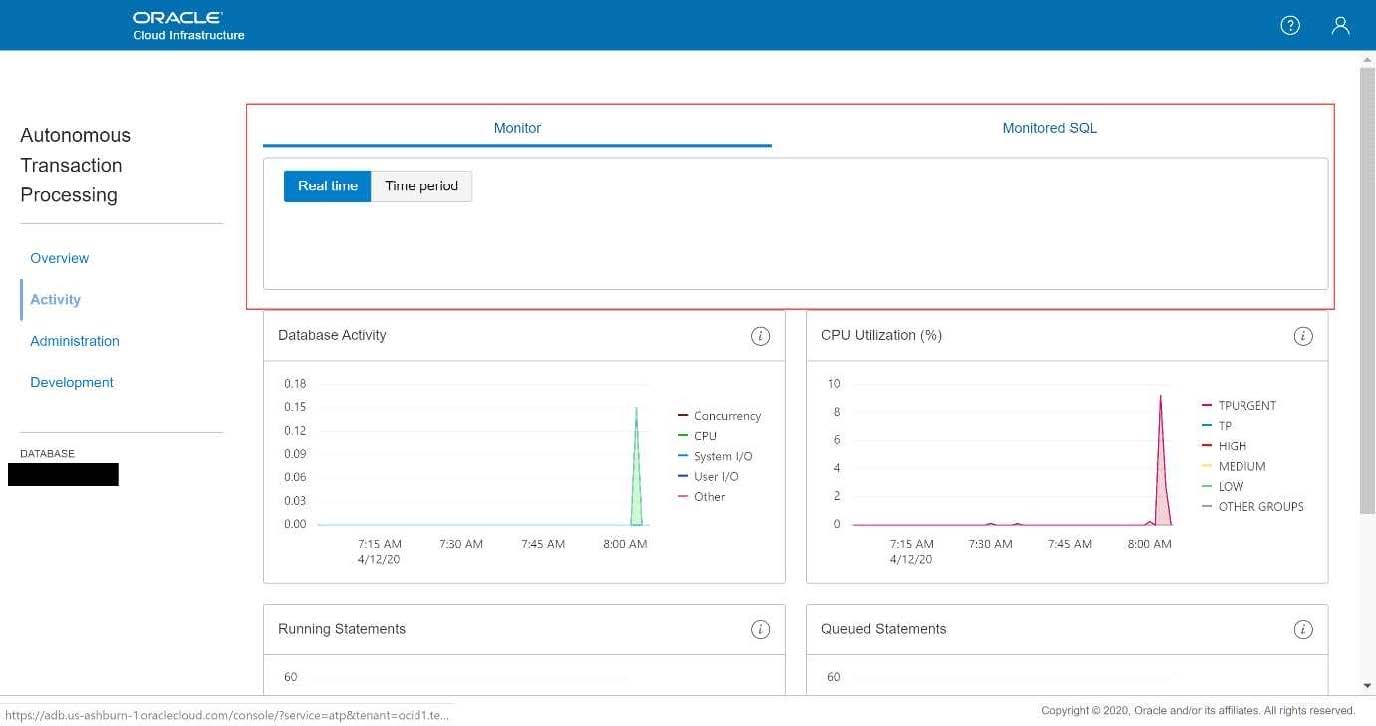Viewport: 1376px width, 726px height.
Task: Click CPU Utilization info icon
Action: pos(1303,336)
